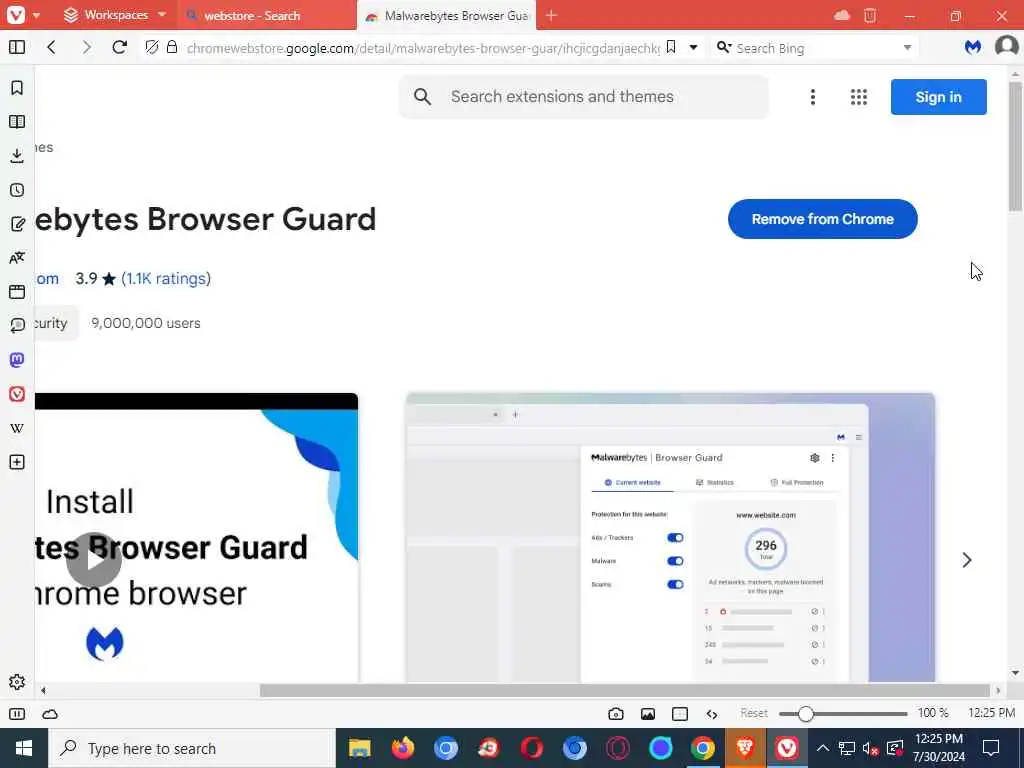Click Remove from Chrome button

coord(822,219)
